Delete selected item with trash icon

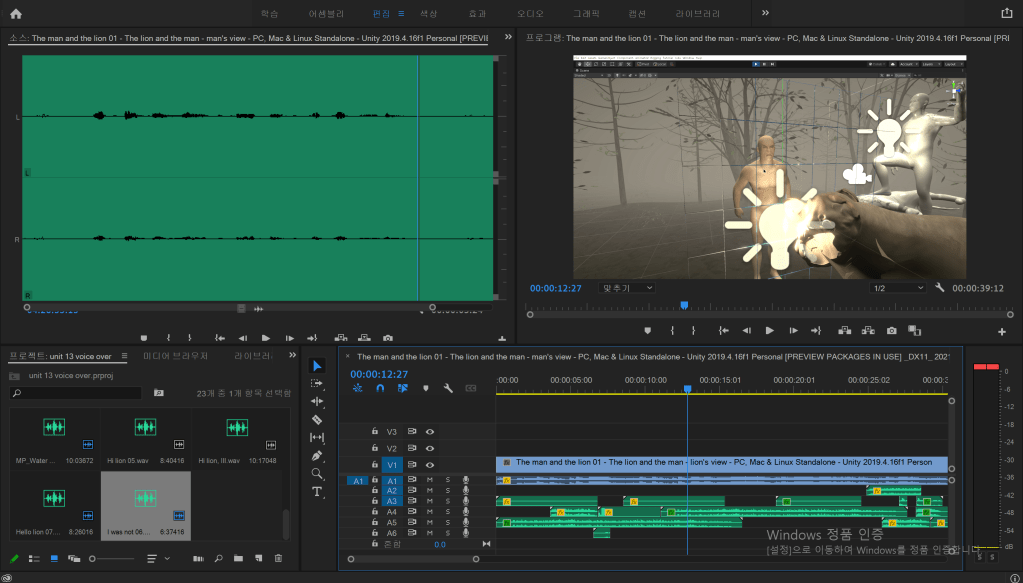click(279, 558)
